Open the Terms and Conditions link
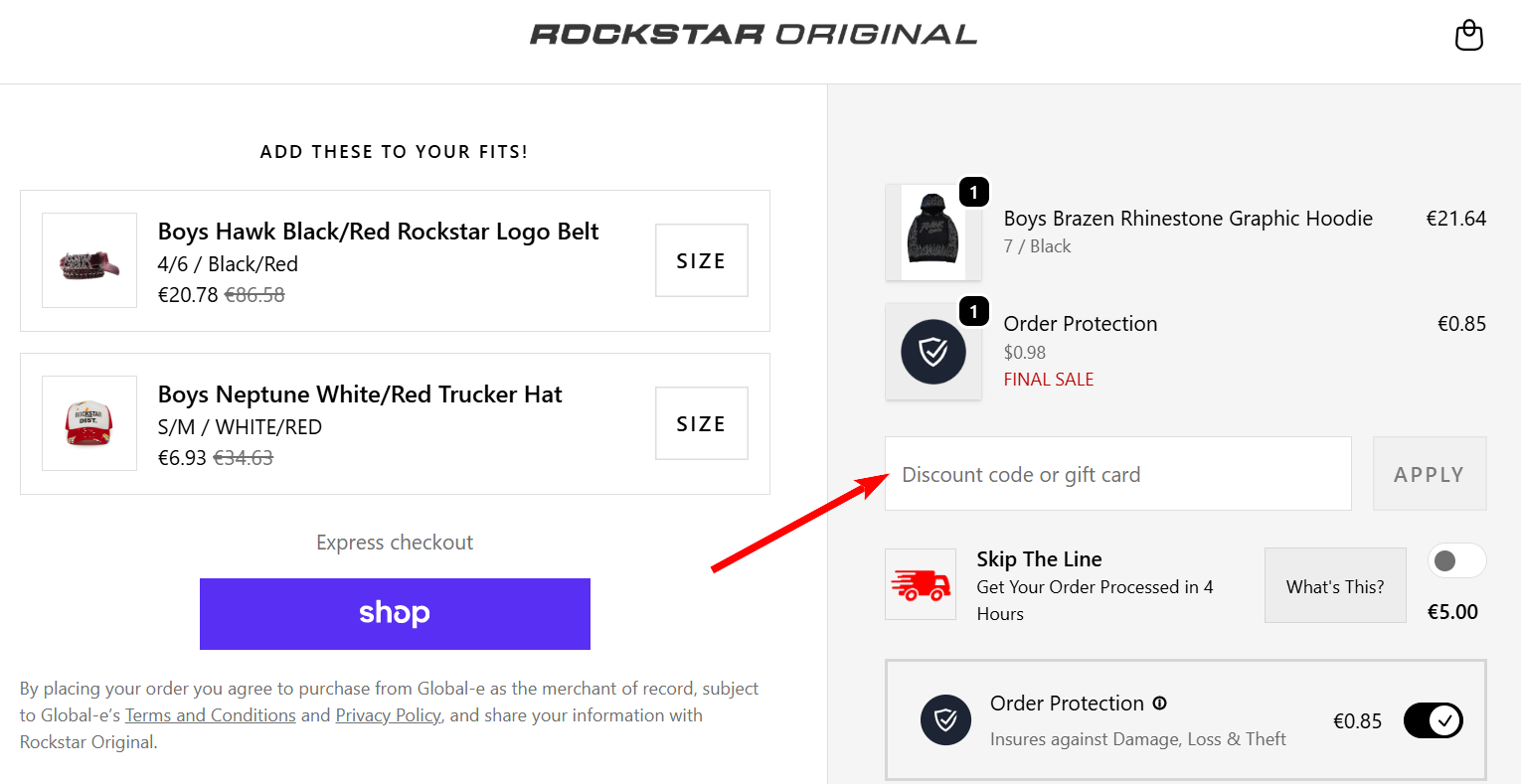The image size is (1521, 784). (210, 714)
